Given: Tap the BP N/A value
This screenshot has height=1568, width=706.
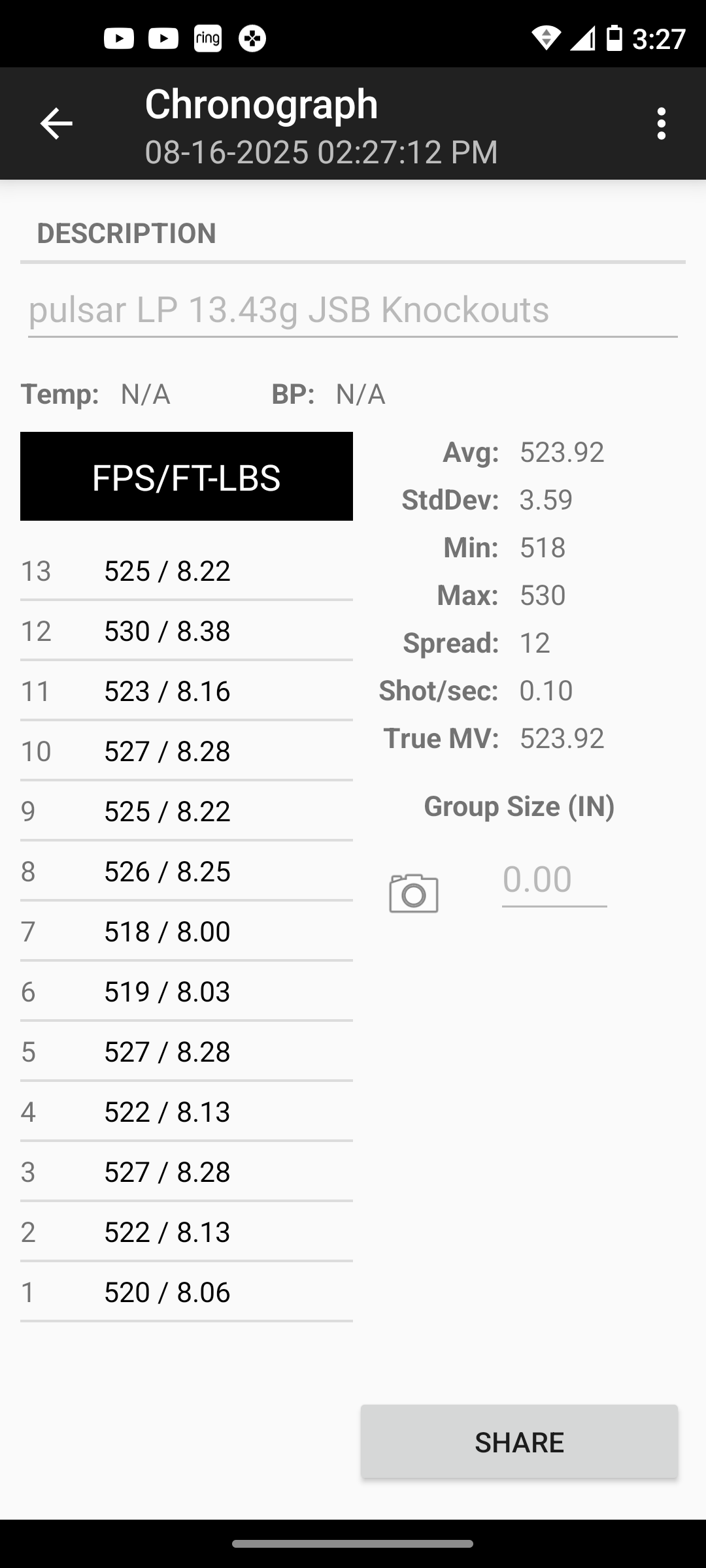Looking at the screenshot, I should tap(360, 394).
